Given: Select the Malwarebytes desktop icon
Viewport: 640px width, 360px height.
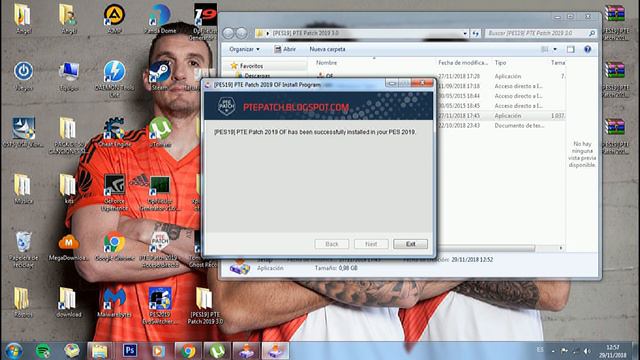Looking at the screenshot, I should (114, 302).
